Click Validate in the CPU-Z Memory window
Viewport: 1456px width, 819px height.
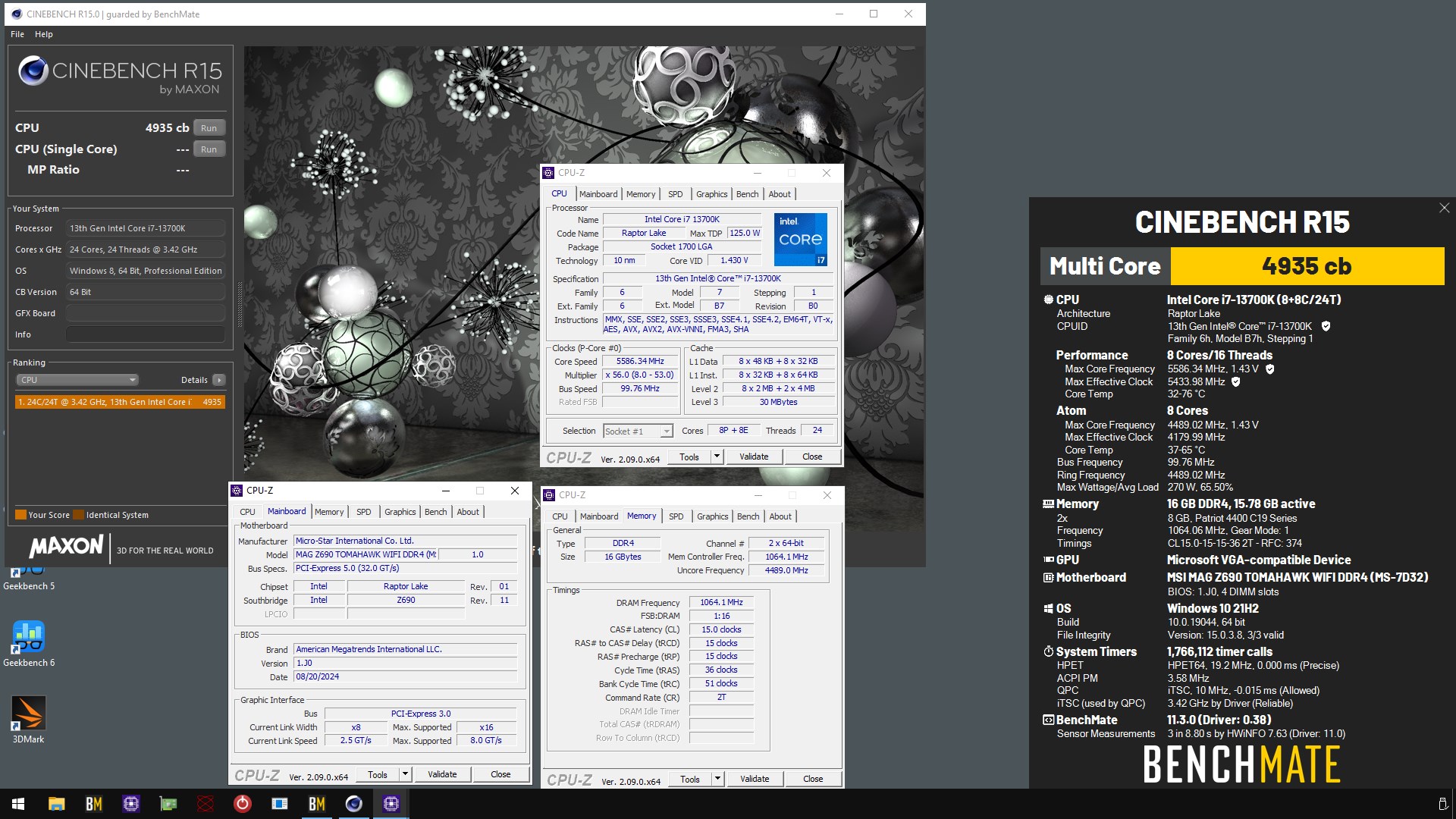[x=755, y=779]
